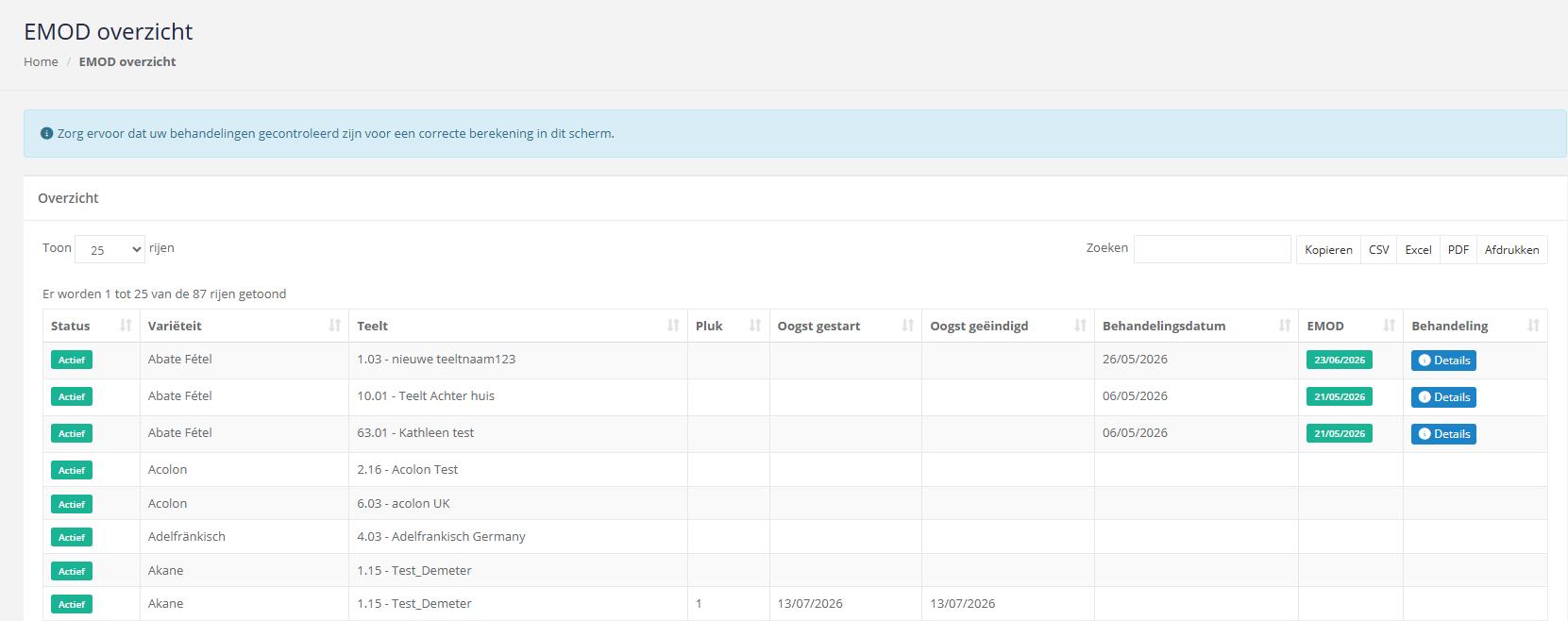Viewport: 1568px width, 621px height.
Task: Sort by the Variëteit column header
Action: coord(244,326)
